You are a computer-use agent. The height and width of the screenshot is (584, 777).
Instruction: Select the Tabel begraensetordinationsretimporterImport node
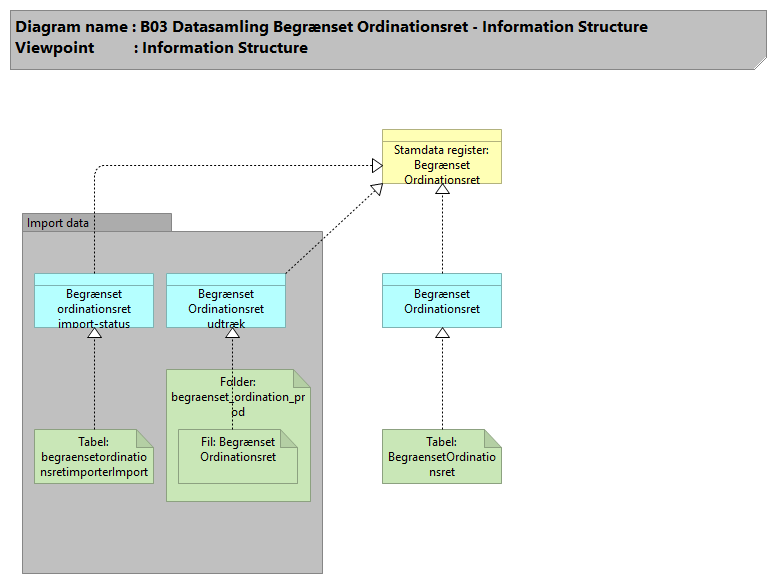pos(93,457)
